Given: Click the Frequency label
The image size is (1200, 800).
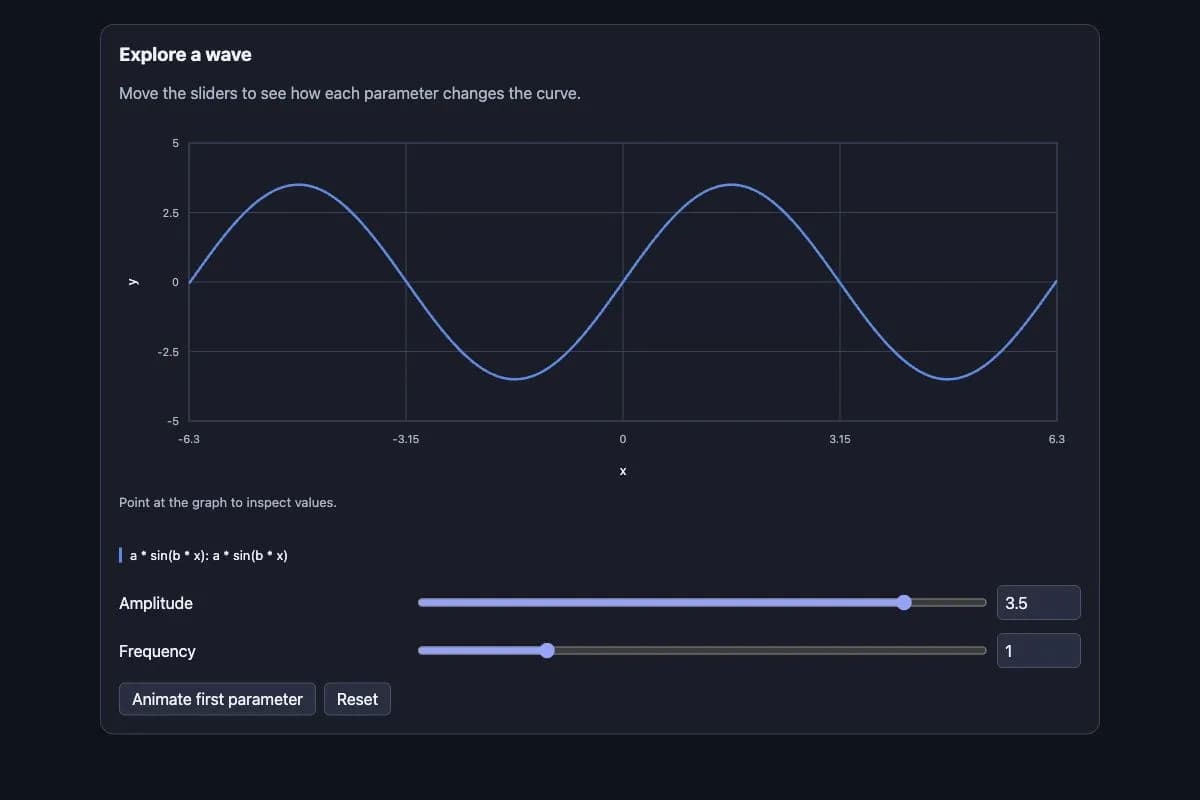Looking at the screenshot, I should (x=157, y=651).
